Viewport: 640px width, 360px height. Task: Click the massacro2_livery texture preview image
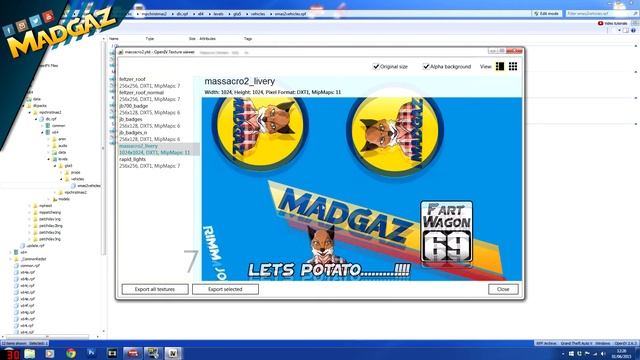[362, 189]
